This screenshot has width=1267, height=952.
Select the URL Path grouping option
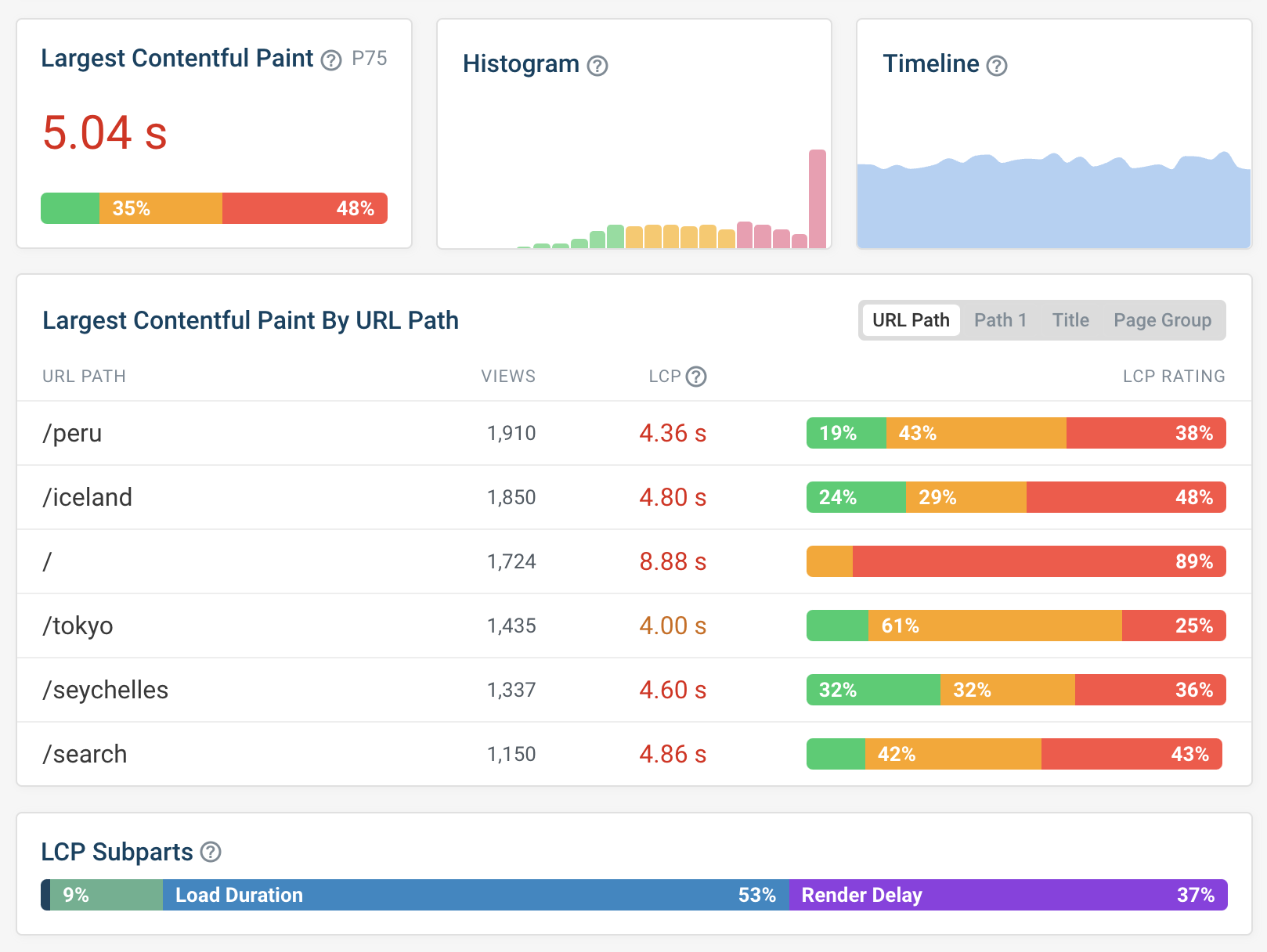[910, 319]
